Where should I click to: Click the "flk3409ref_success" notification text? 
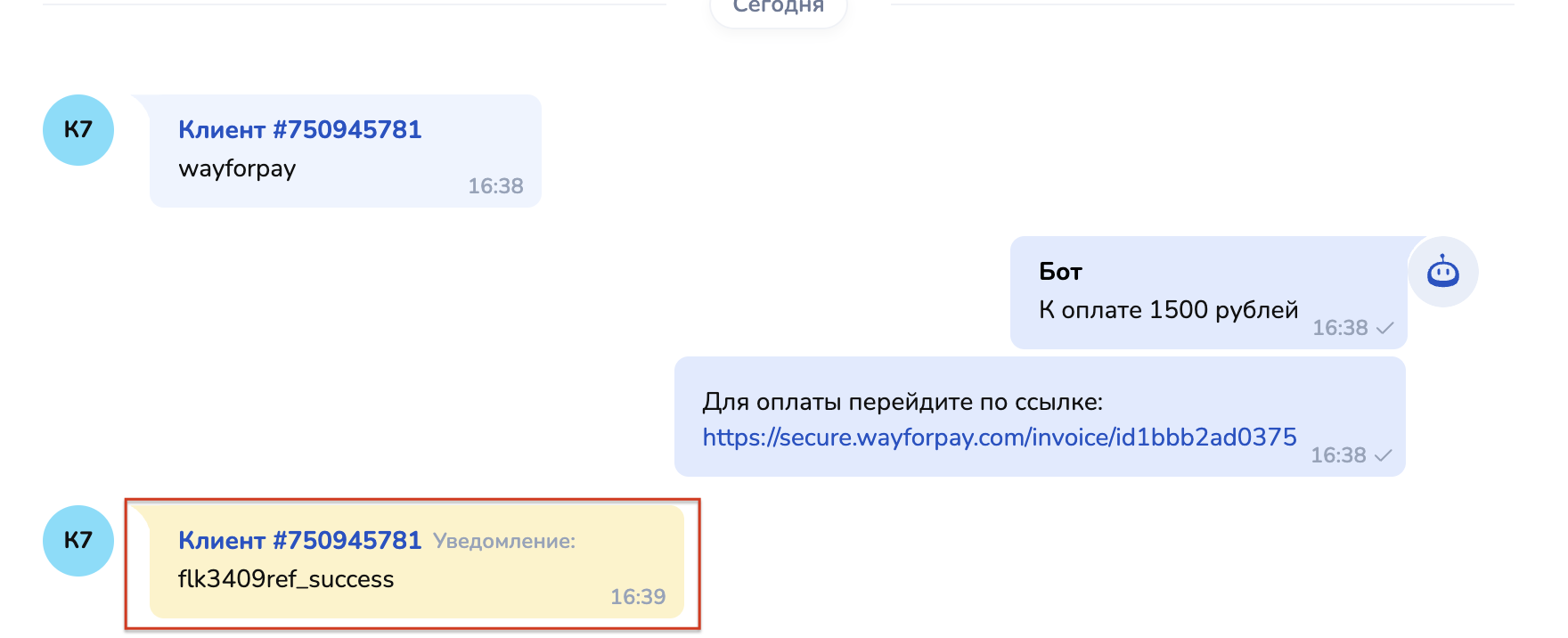[286, 579]
